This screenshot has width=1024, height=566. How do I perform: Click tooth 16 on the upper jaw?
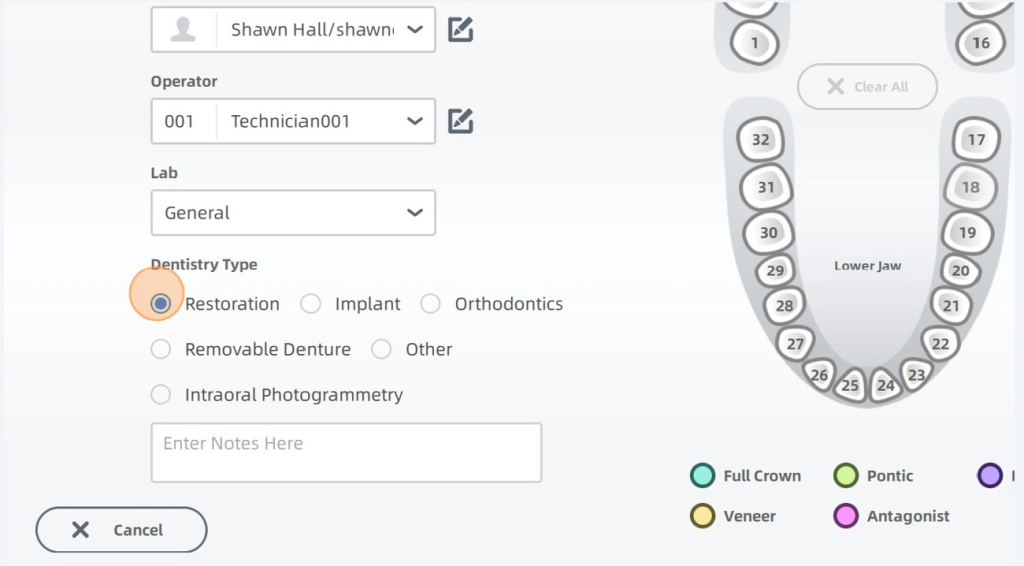980,43
